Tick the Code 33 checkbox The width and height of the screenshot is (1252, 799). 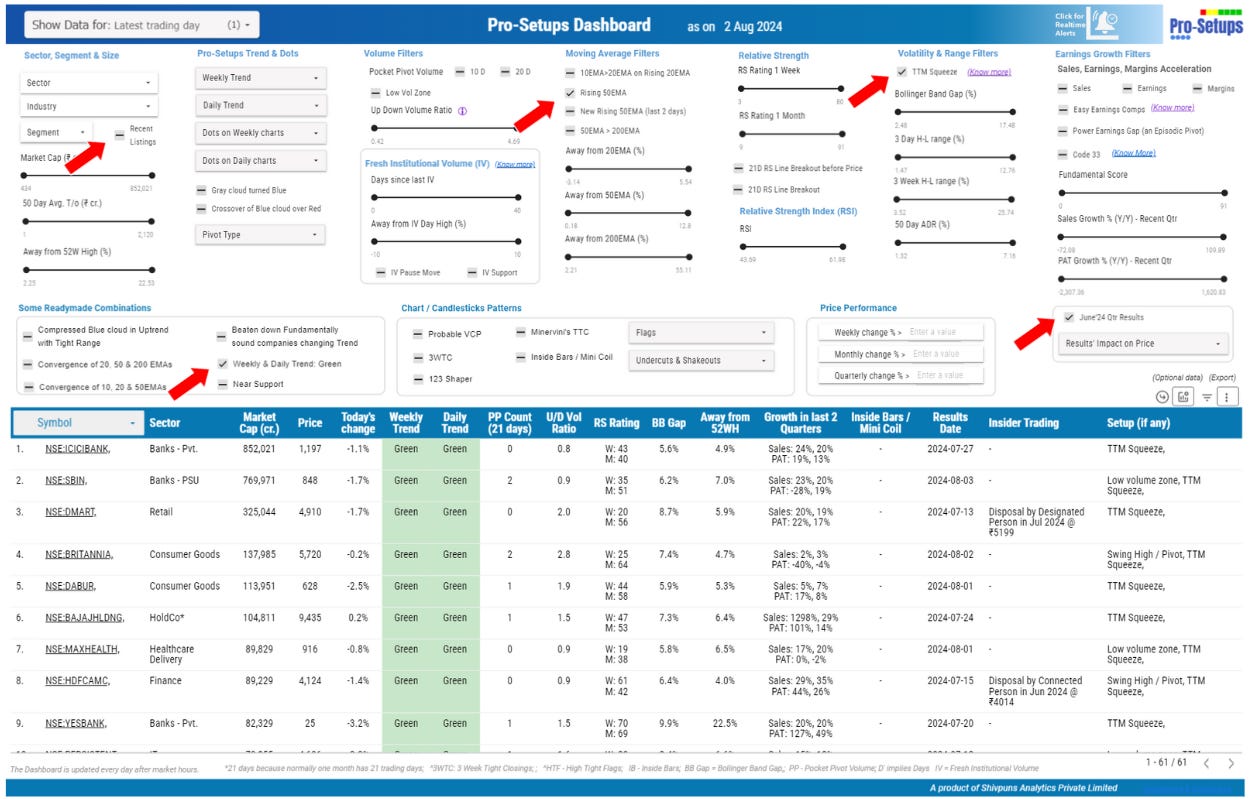pos(1064,154)
